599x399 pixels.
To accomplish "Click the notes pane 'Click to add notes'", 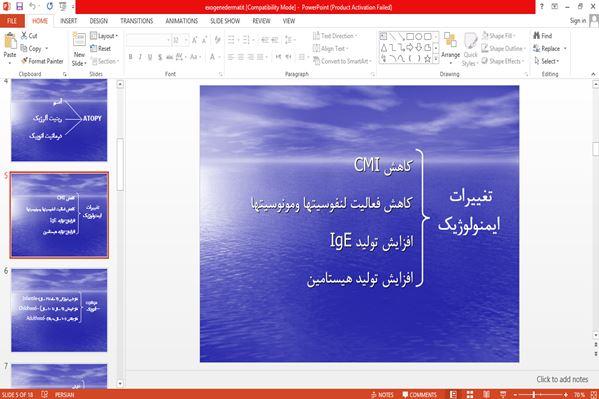I will (x=562, y=379).
